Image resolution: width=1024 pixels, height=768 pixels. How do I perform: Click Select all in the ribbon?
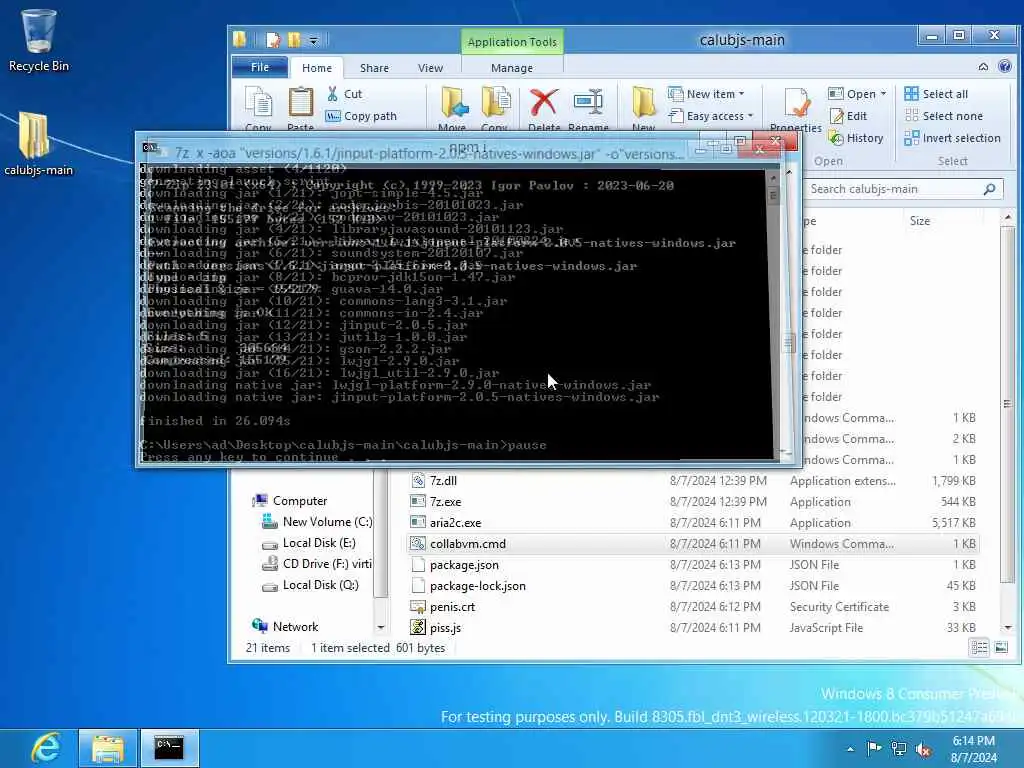[936, 94]
